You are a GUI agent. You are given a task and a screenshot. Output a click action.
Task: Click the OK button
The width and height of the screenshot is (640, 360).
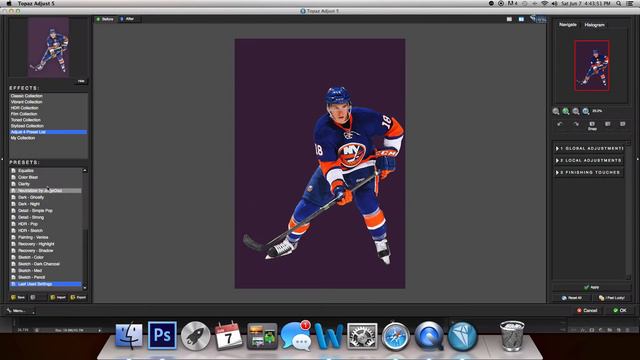click(x=619, y=311)
